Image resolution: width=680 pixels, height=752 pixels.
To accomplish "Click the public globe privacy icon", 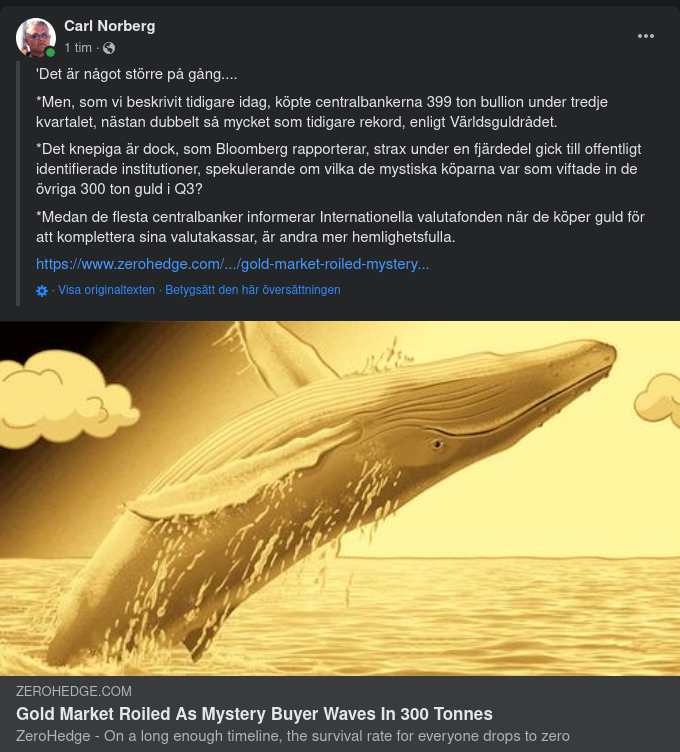I will [109, 48].
